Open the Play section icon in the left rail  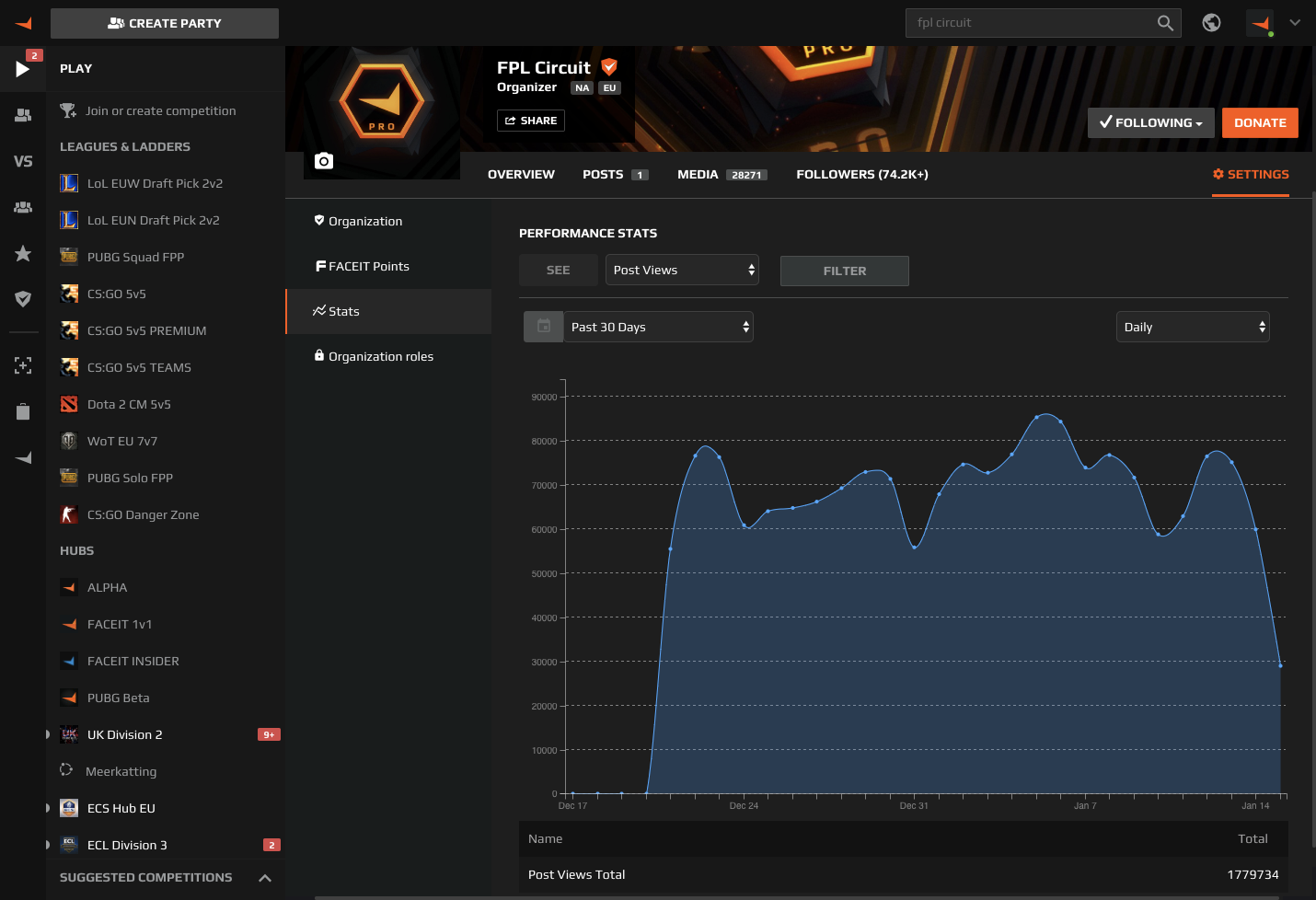click(x=23, y=69)
